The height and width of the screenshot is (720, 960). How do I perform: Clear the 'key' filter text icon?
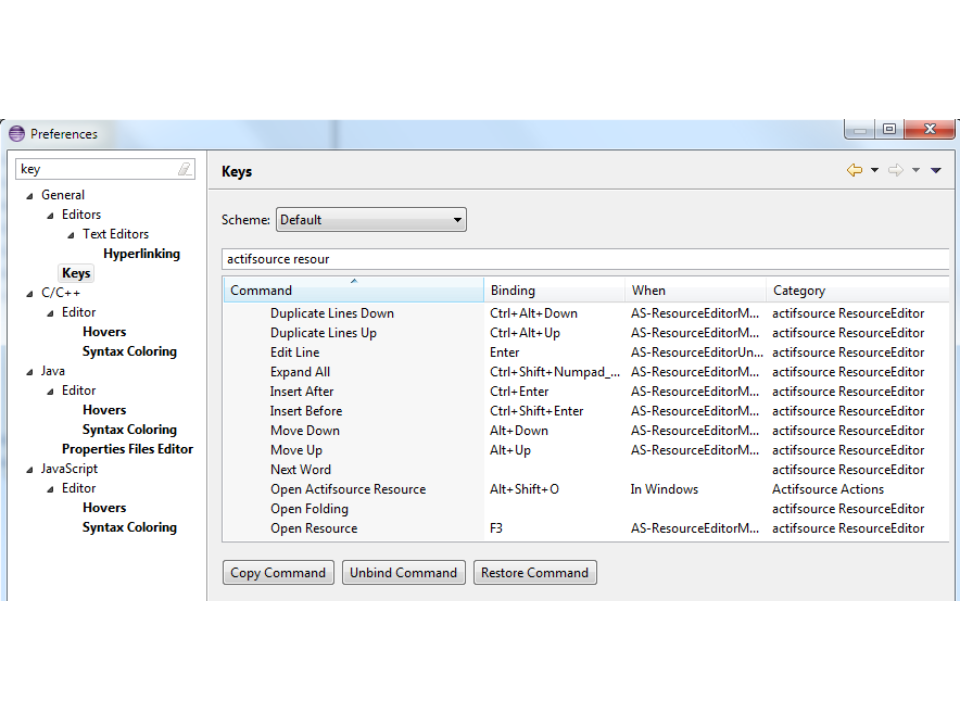click(x=184, y=169)
